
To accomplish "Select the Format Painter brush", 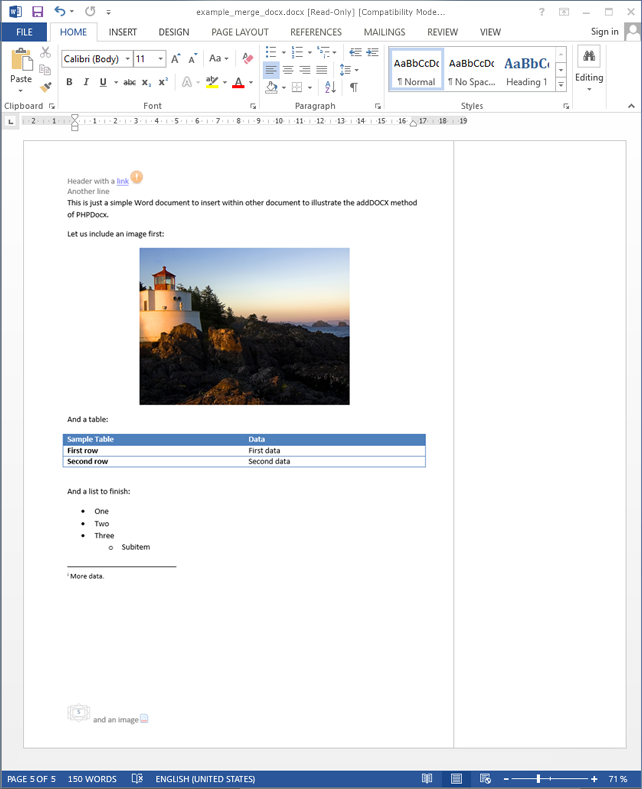I will 45,87.
